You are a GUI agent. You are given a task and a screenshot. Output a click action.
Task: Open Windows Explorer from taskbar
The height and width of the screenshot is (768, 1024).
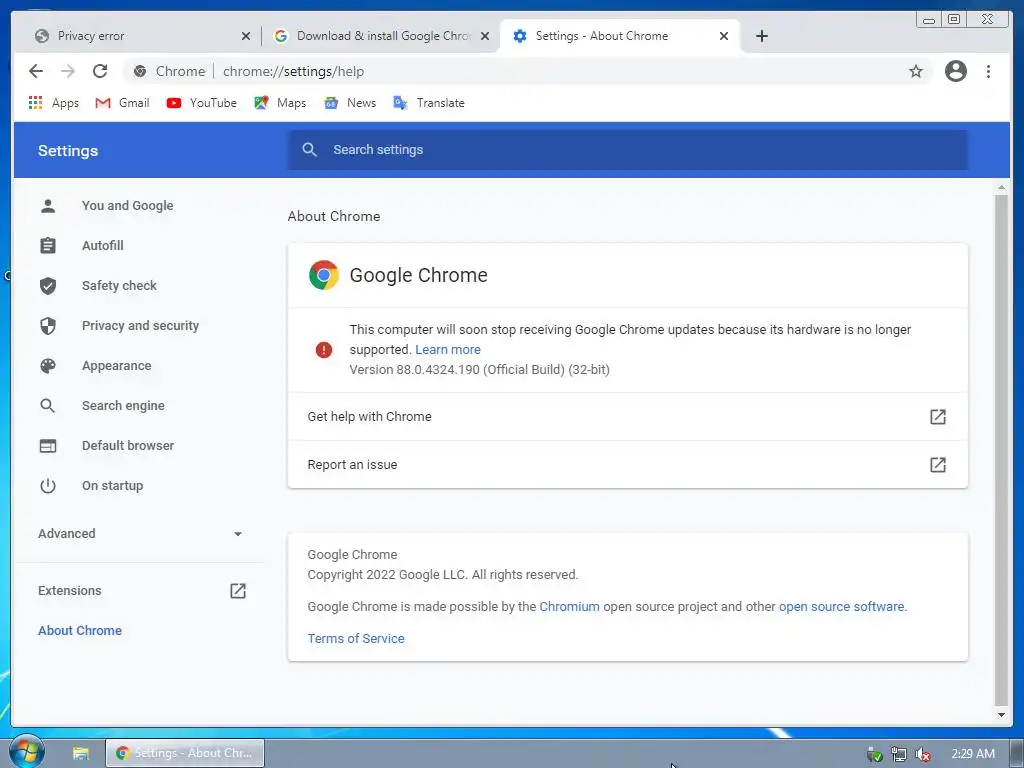pos(80,753)
